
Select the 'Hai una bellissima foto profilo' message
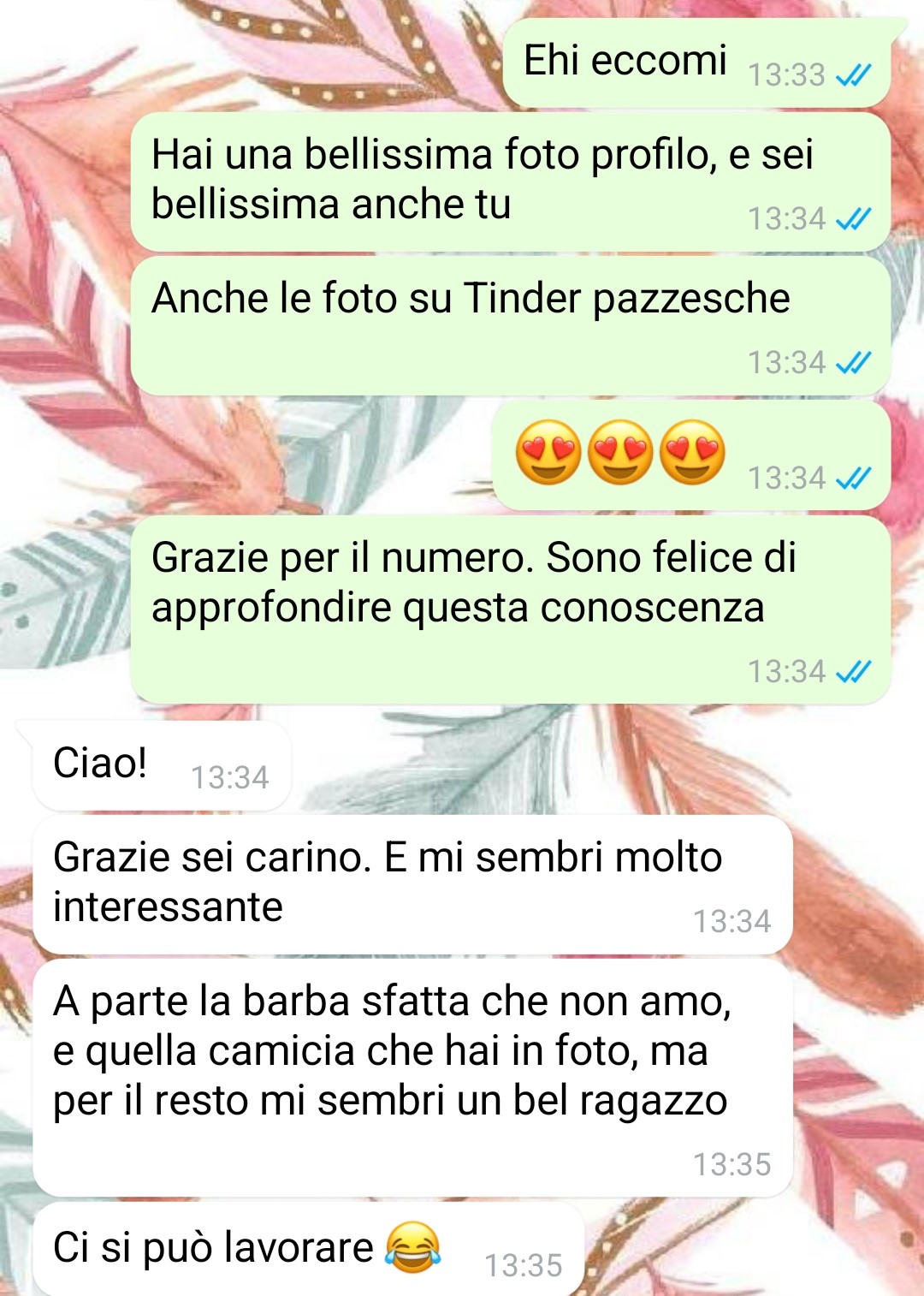click(511, 181)
